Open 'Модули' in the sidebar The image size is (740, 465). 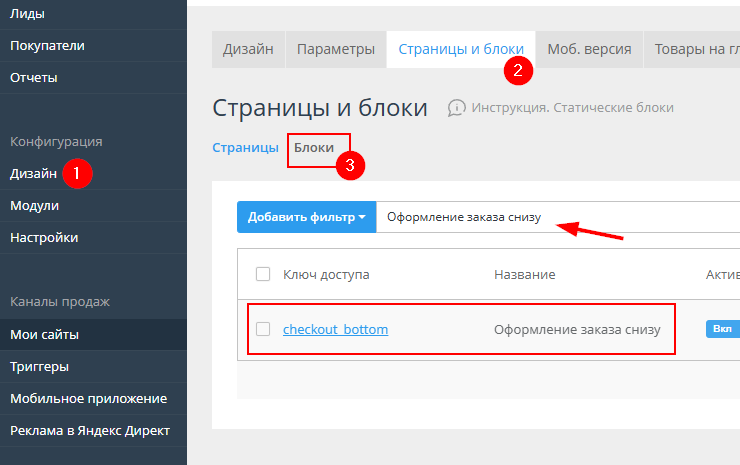[x=34, y=205]
